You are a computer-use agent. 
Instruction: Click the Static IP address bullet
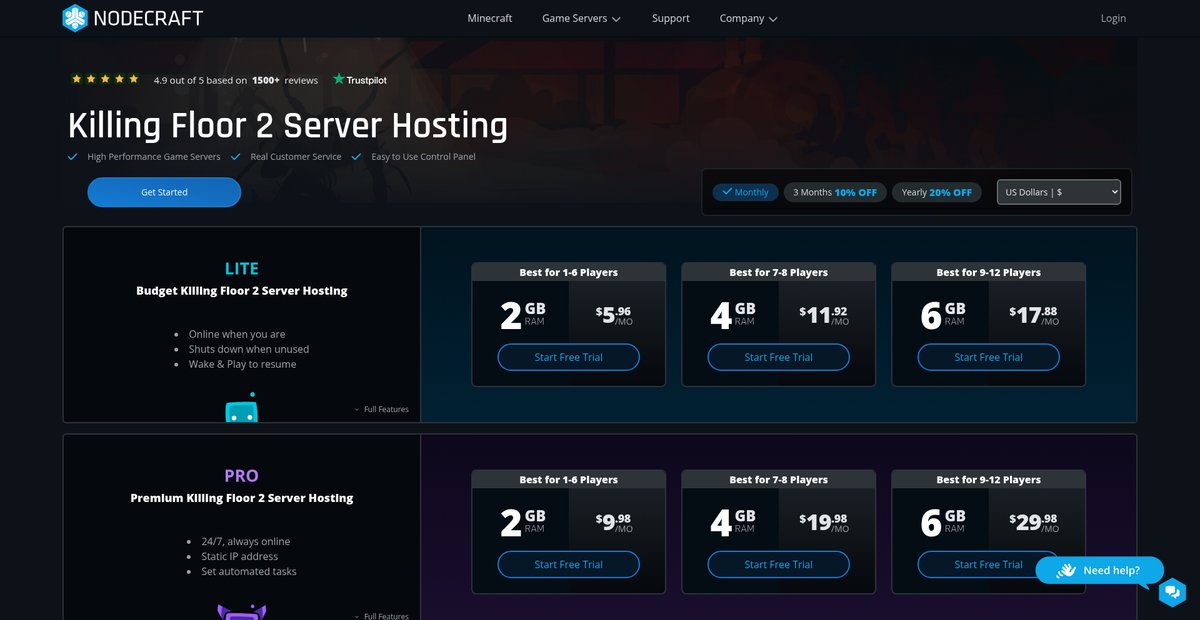pyautogui.click(x=239, y=556)
